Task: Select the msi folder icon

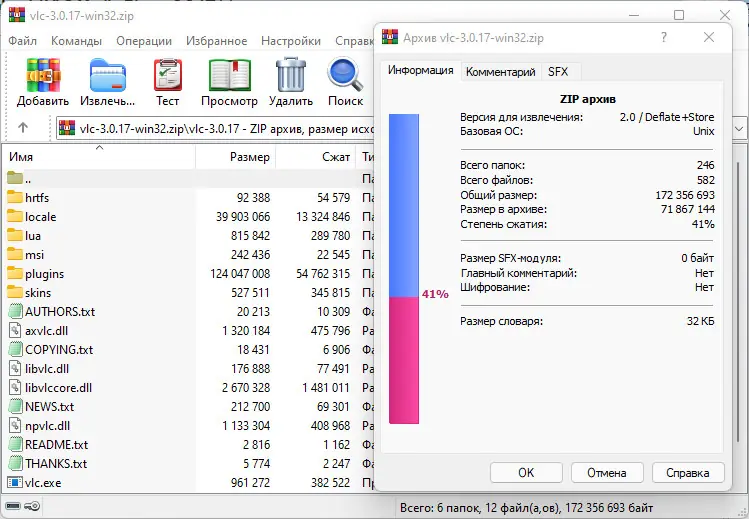Action: tap(15, 254)
